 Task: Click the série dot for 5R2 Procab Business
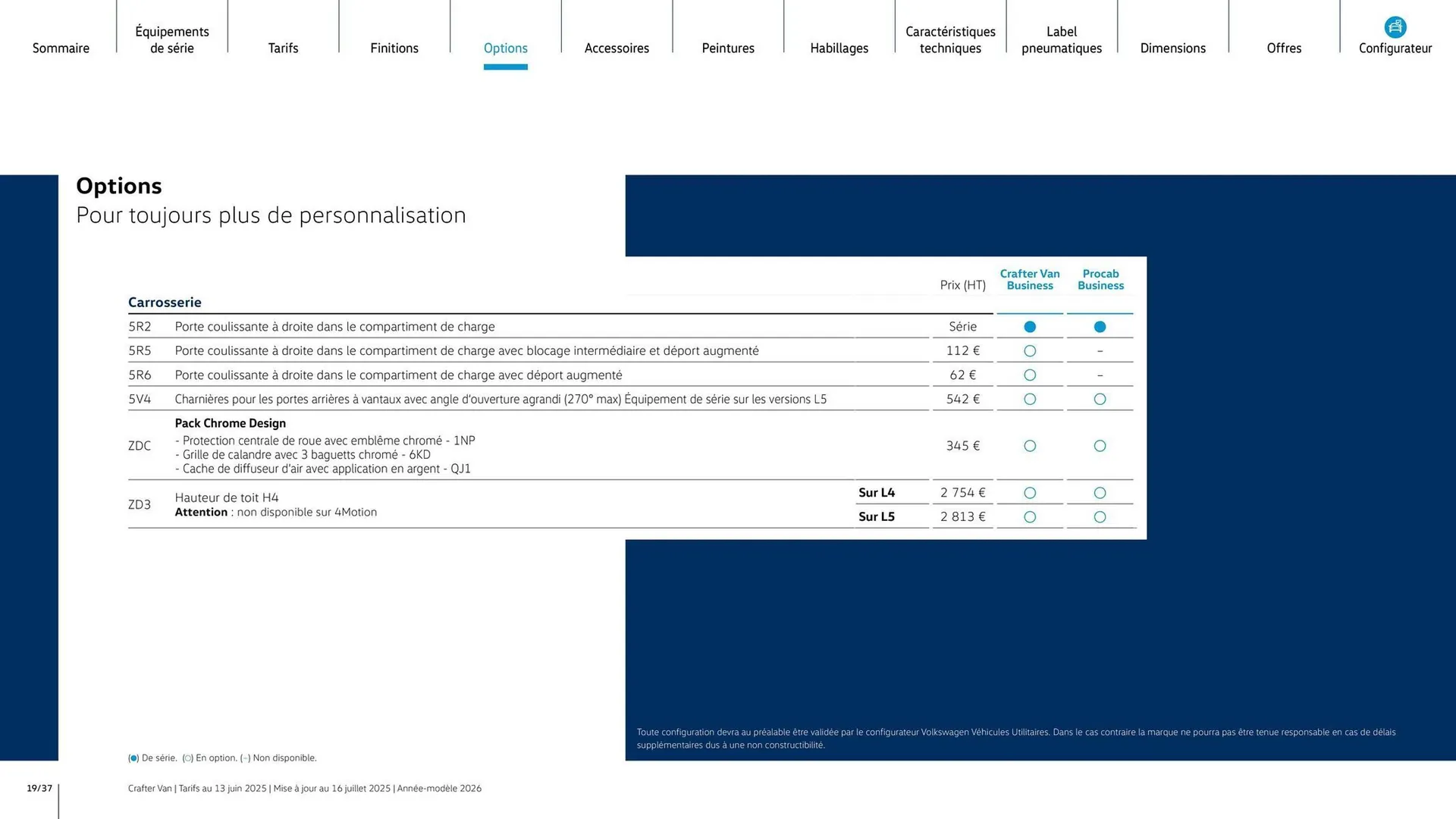coord(1100,326)
